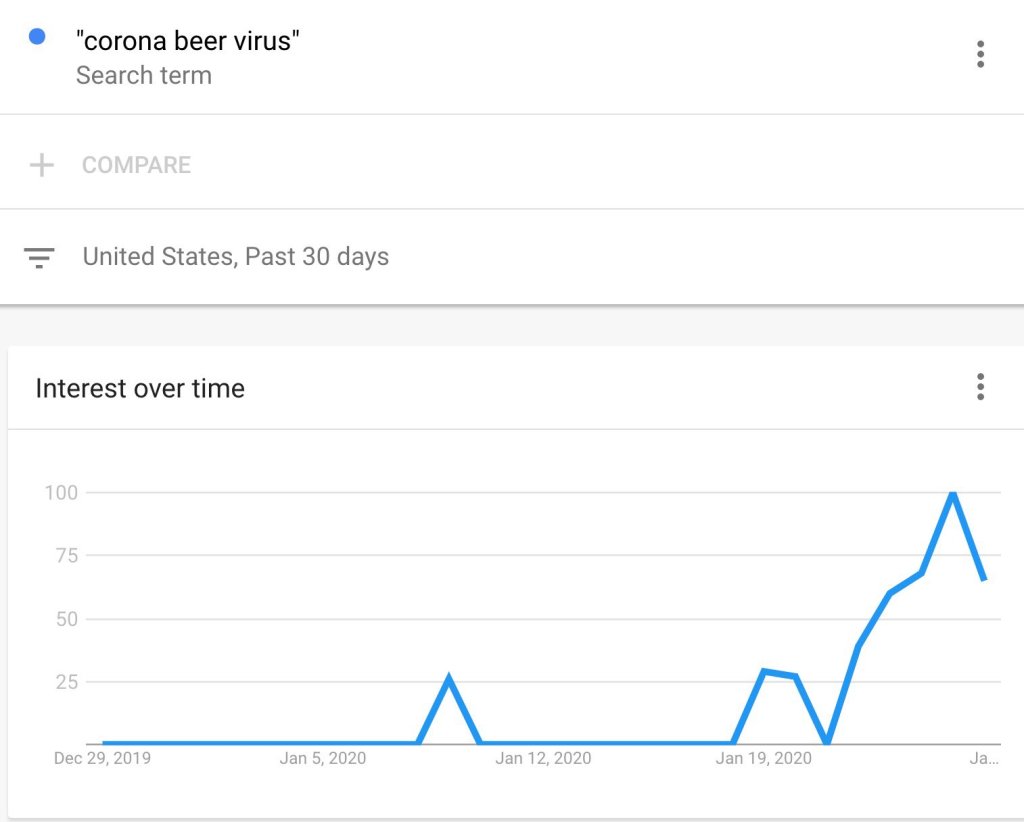
Task: Click the COMPARE label
Action: click(136, 165)
